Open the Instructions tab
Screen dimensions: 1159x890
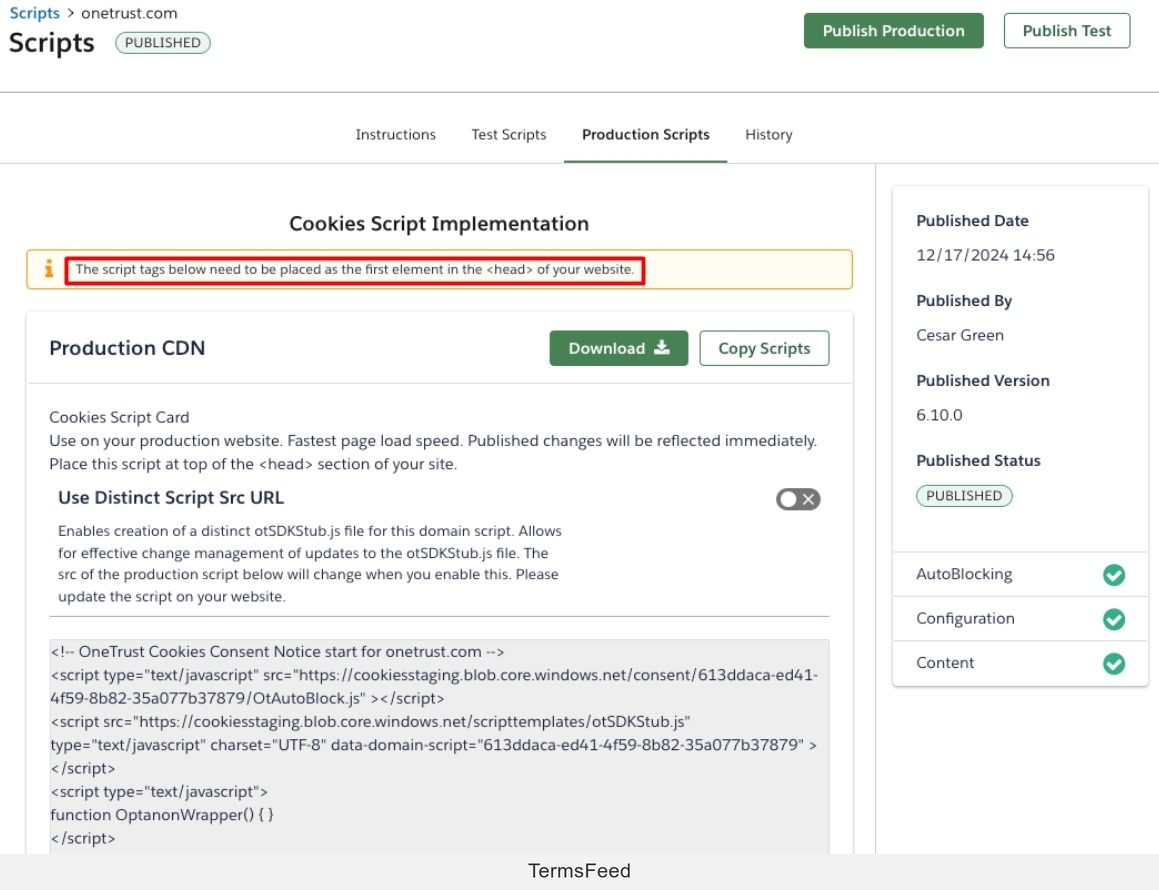point(395,135)
